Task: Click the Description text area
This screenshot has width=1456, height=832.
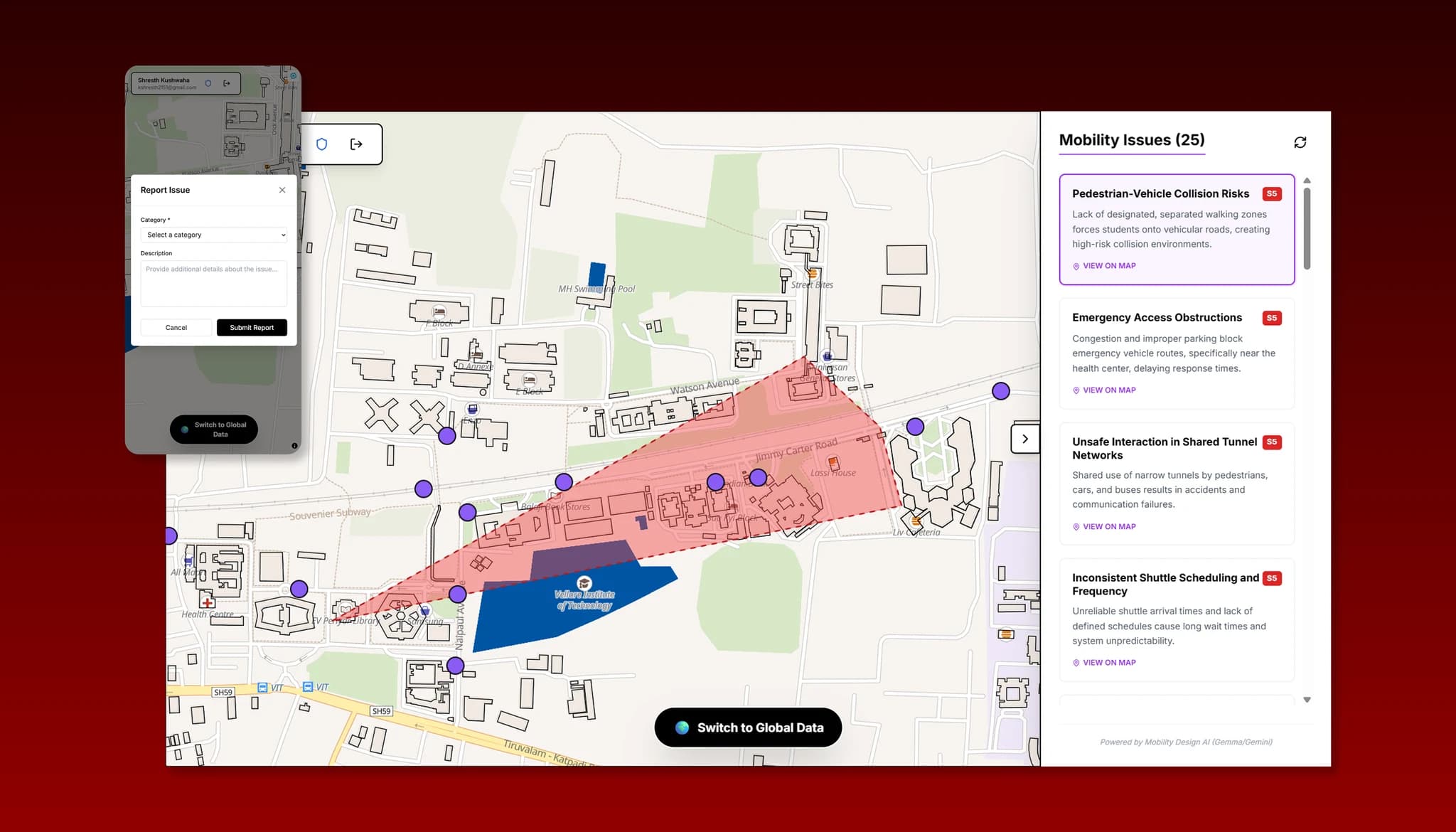Action: coord(214,283)
